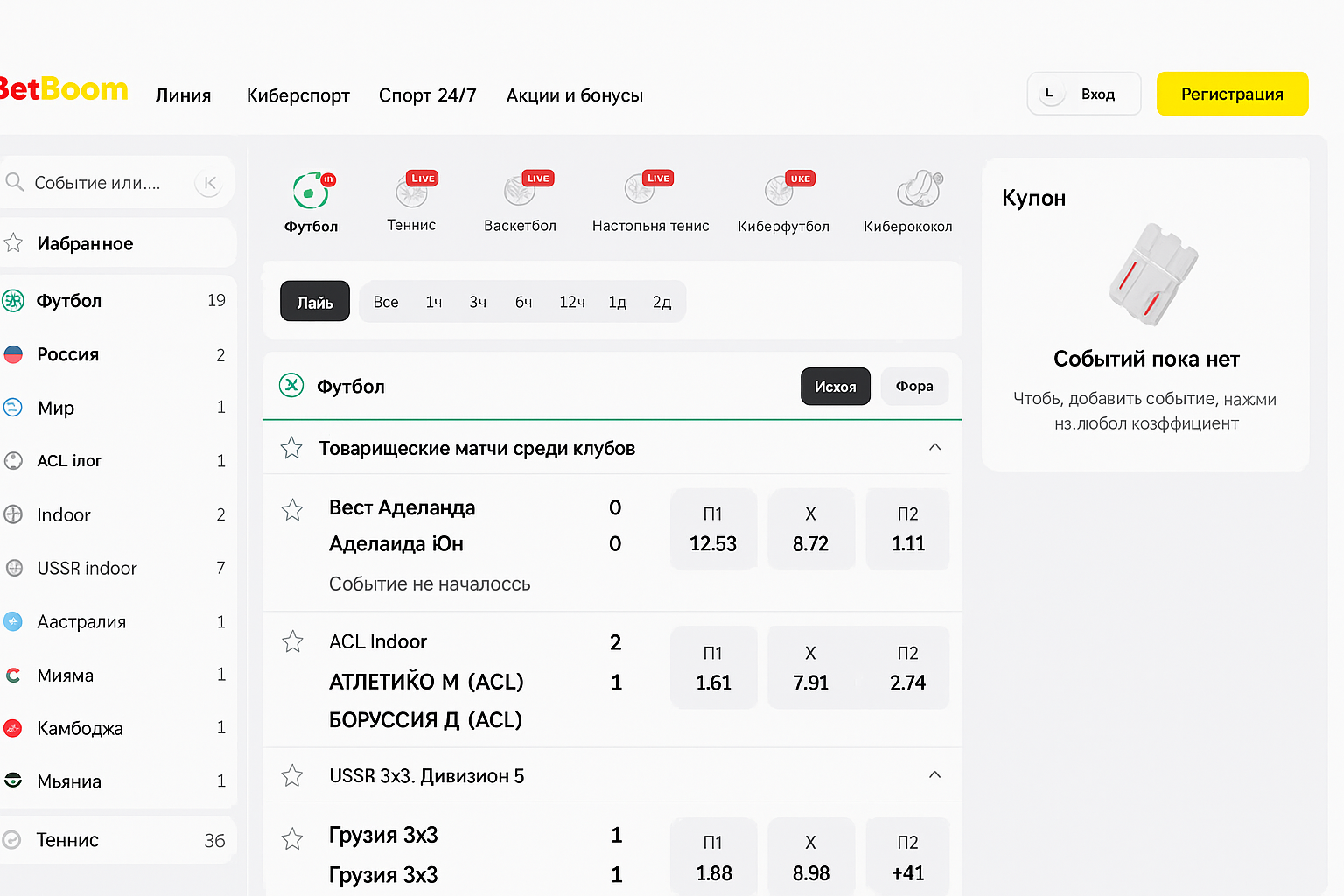The image size is (1344, 896).
Task: Expand the Теннис category in sidebar
Action: click(67, 840)
